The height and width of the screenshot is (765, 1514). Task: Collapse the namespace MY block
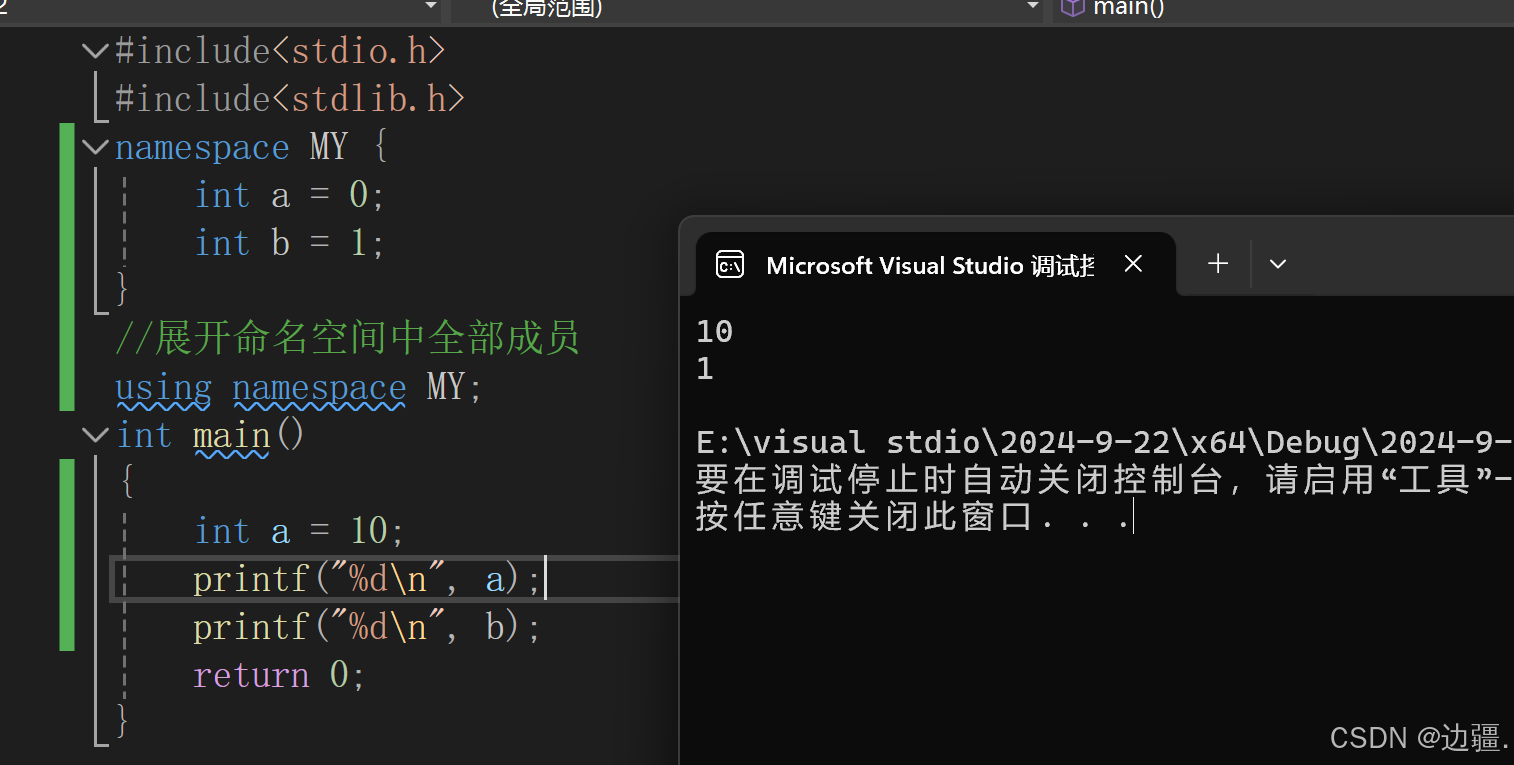pos(95,147)
